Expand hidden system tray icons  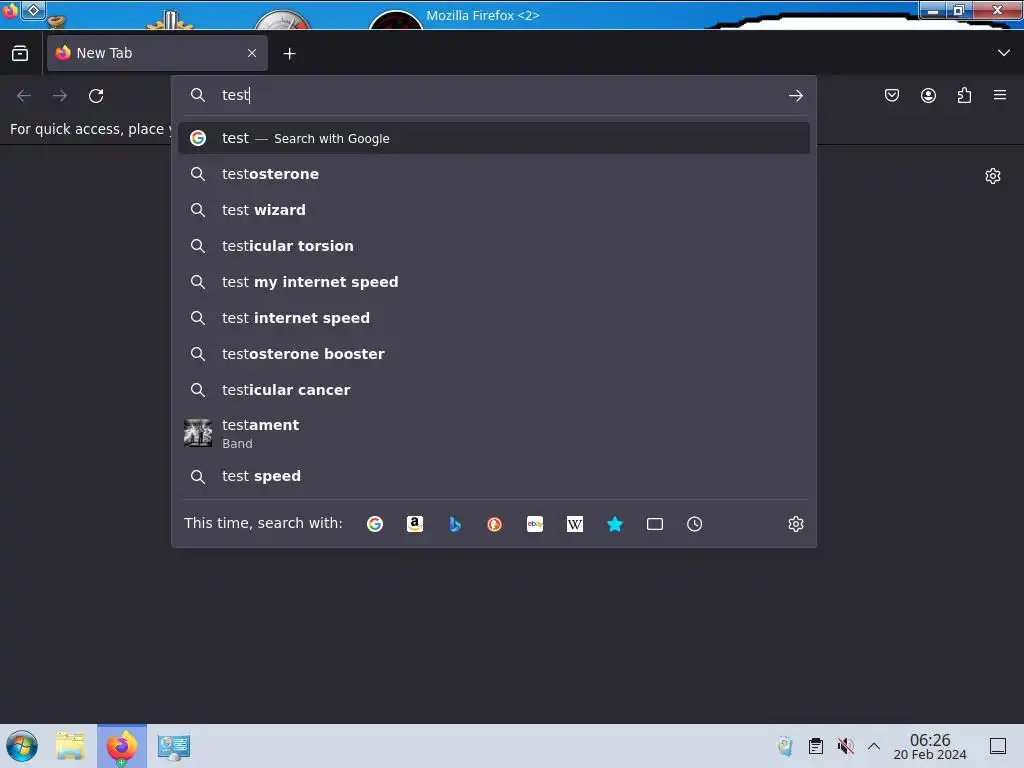pyautogui.click(x=874, y=746)
